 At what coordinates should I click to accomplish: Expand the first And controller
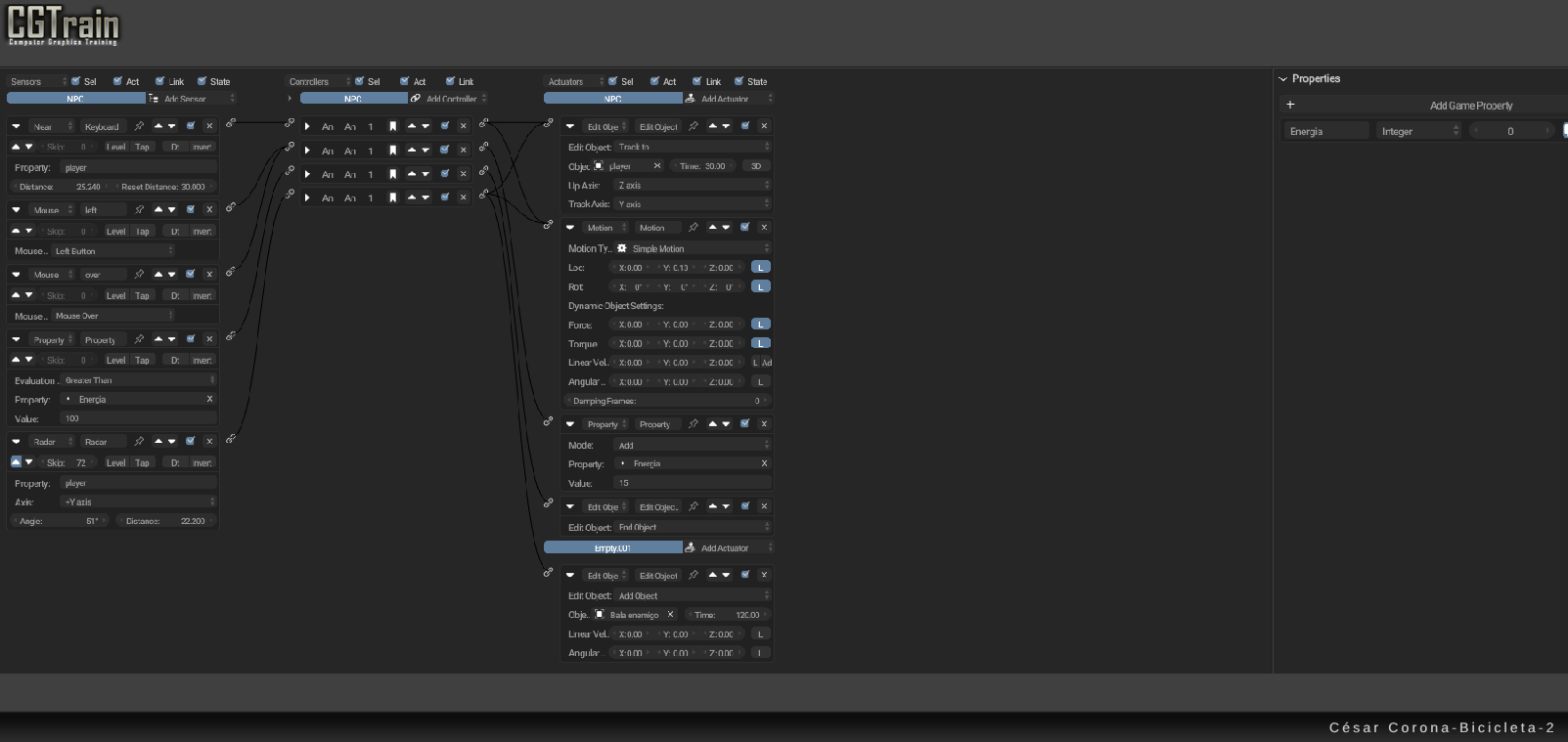pos(307,126)
